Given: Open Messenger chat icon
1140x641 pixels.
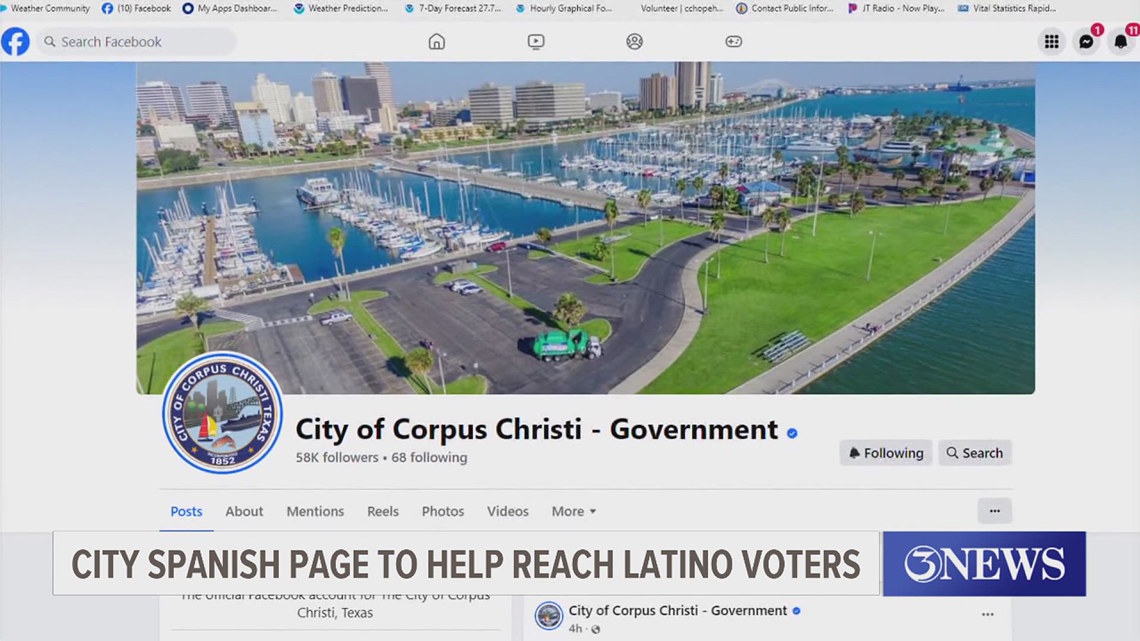Looking at the screenshot, I should [x=1086, y=42].
